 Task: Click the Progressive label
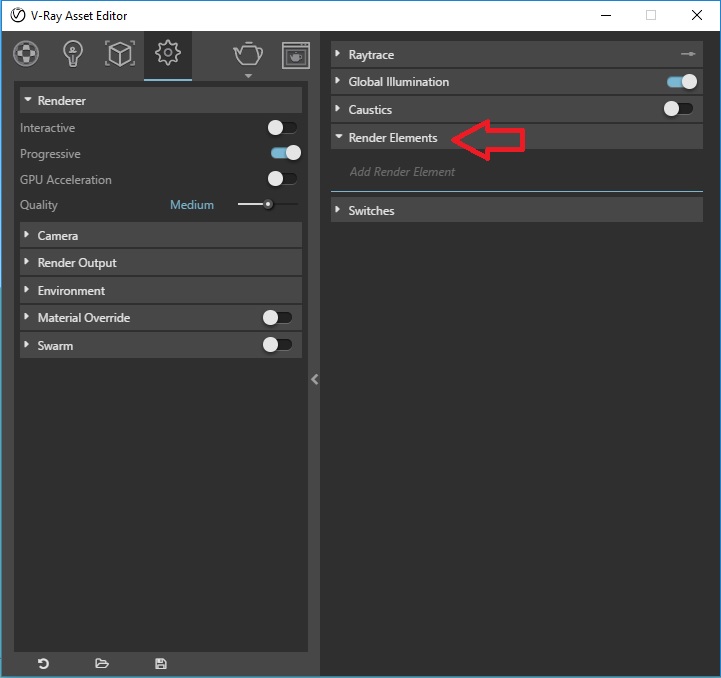pos(50,154)
